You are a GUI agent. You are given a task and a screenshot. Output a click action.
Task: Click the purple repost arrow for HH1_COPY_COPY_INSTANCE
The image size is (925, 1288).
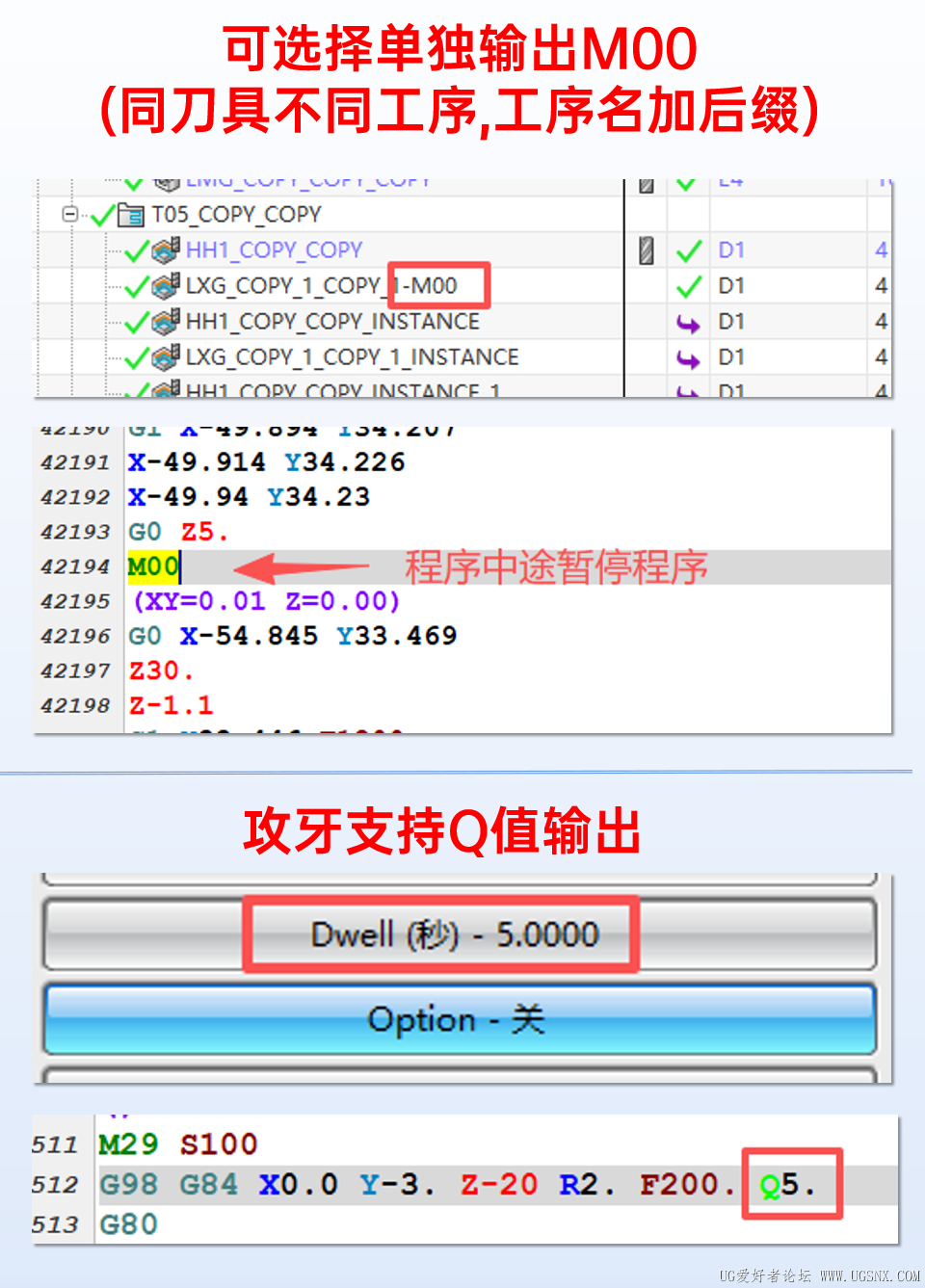click(x=690, y=321)
